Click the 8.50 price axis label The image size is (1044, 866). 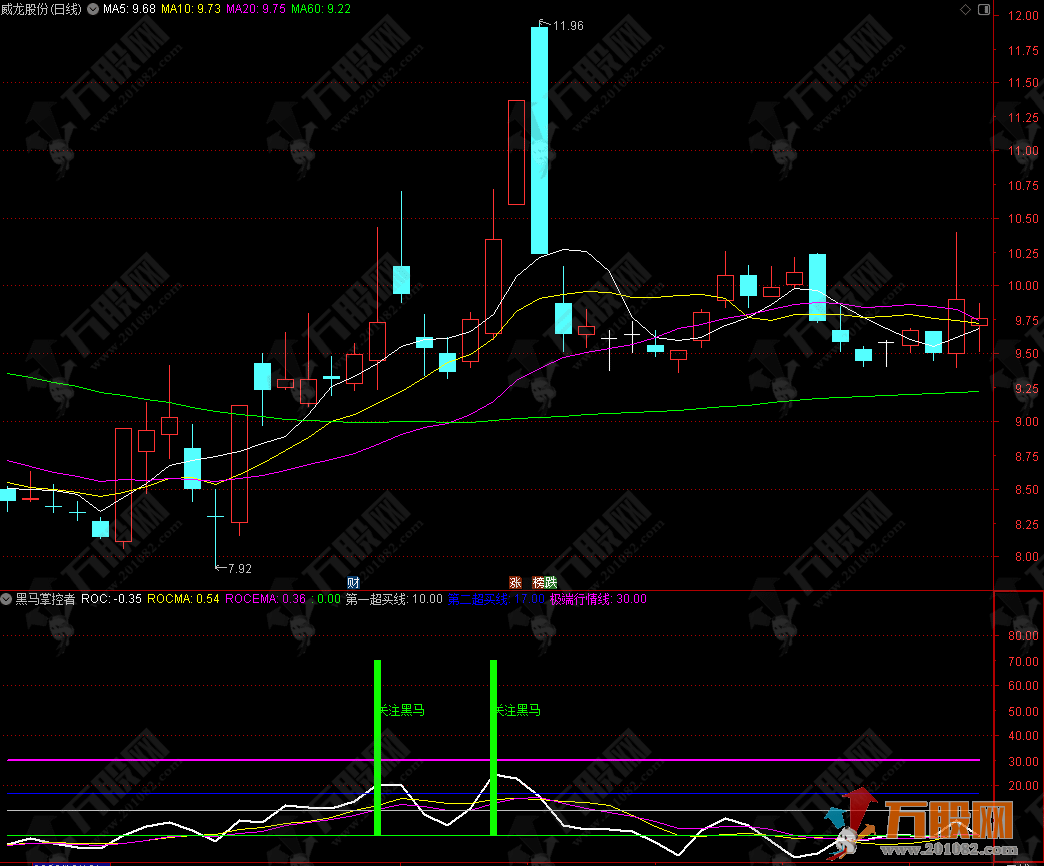pos(1025,490)
